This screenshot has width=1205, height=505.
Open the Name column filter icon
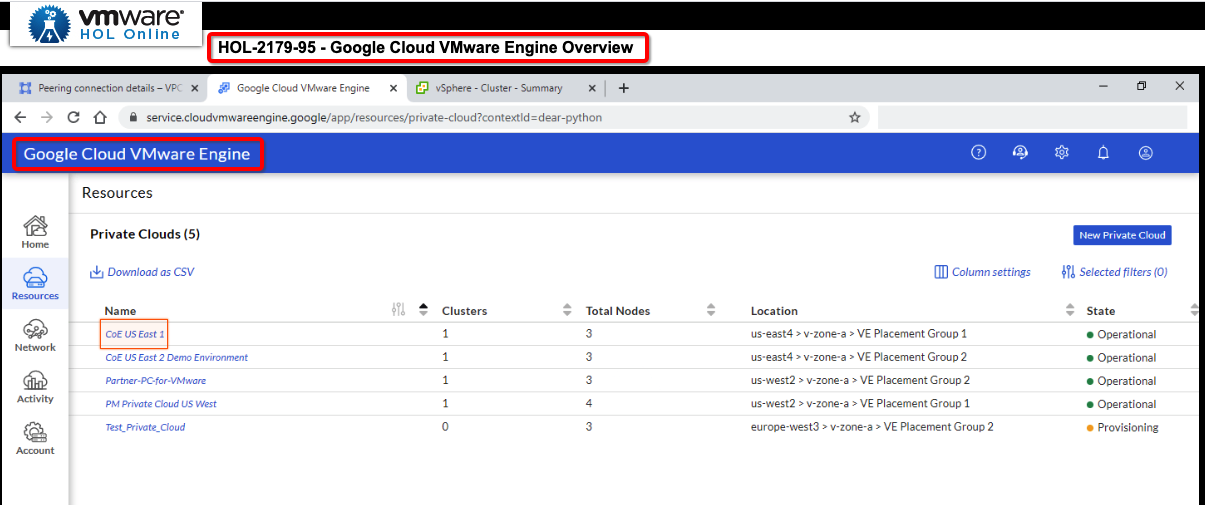pyautogui.click(x=399, y=310)
